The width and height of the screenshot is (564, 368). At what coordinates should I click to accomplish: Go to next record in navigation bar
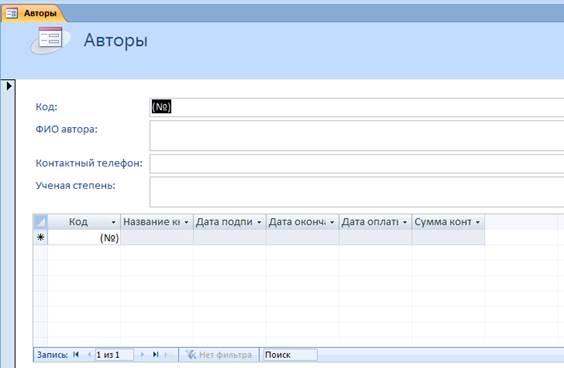(x=142, y=355)
